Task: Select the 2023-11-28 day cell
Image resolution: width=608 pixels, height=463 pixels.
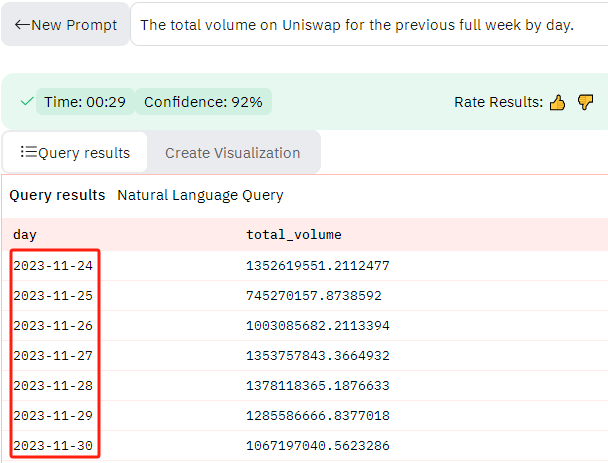Action: tap(53, 385)
